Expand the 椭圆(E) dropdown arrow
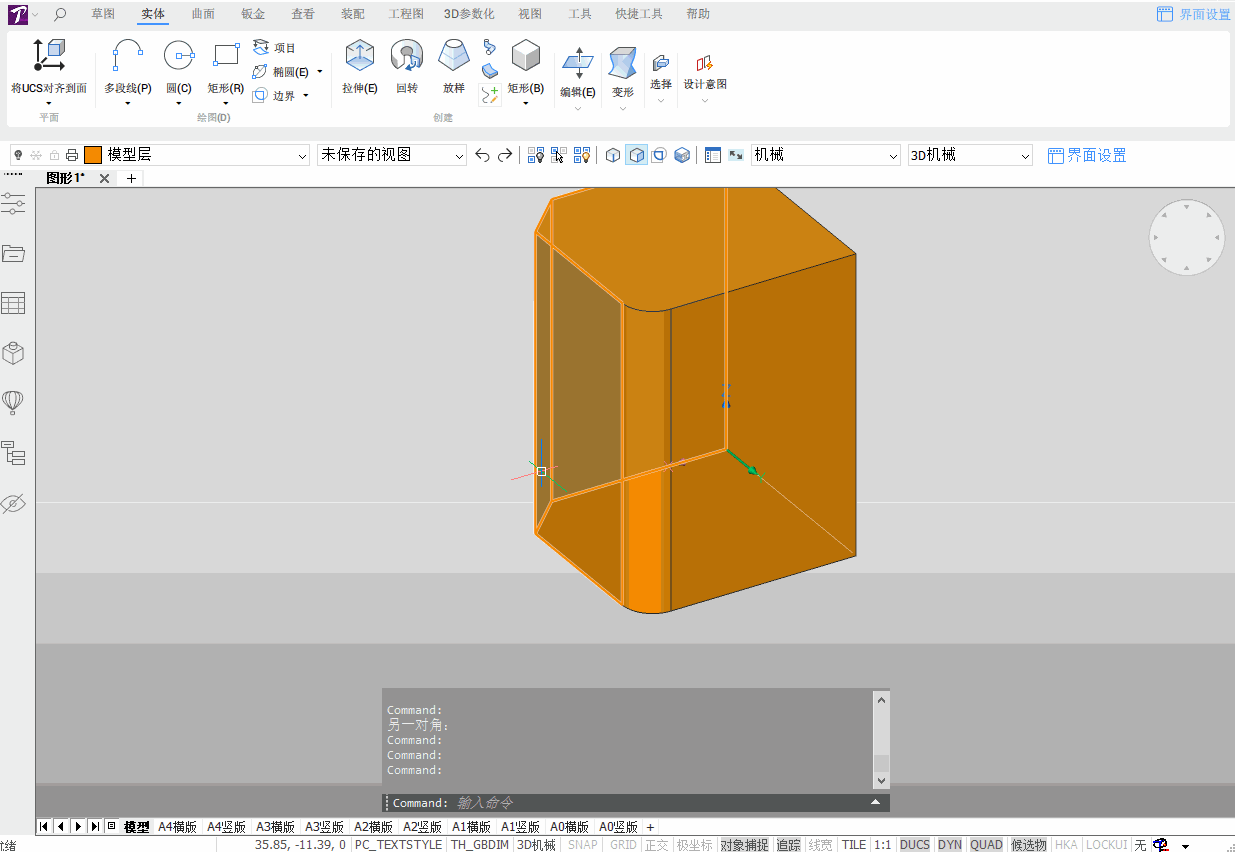This screenshot has height=852, width=1235. pyautogui.click(x=320, y=72)
